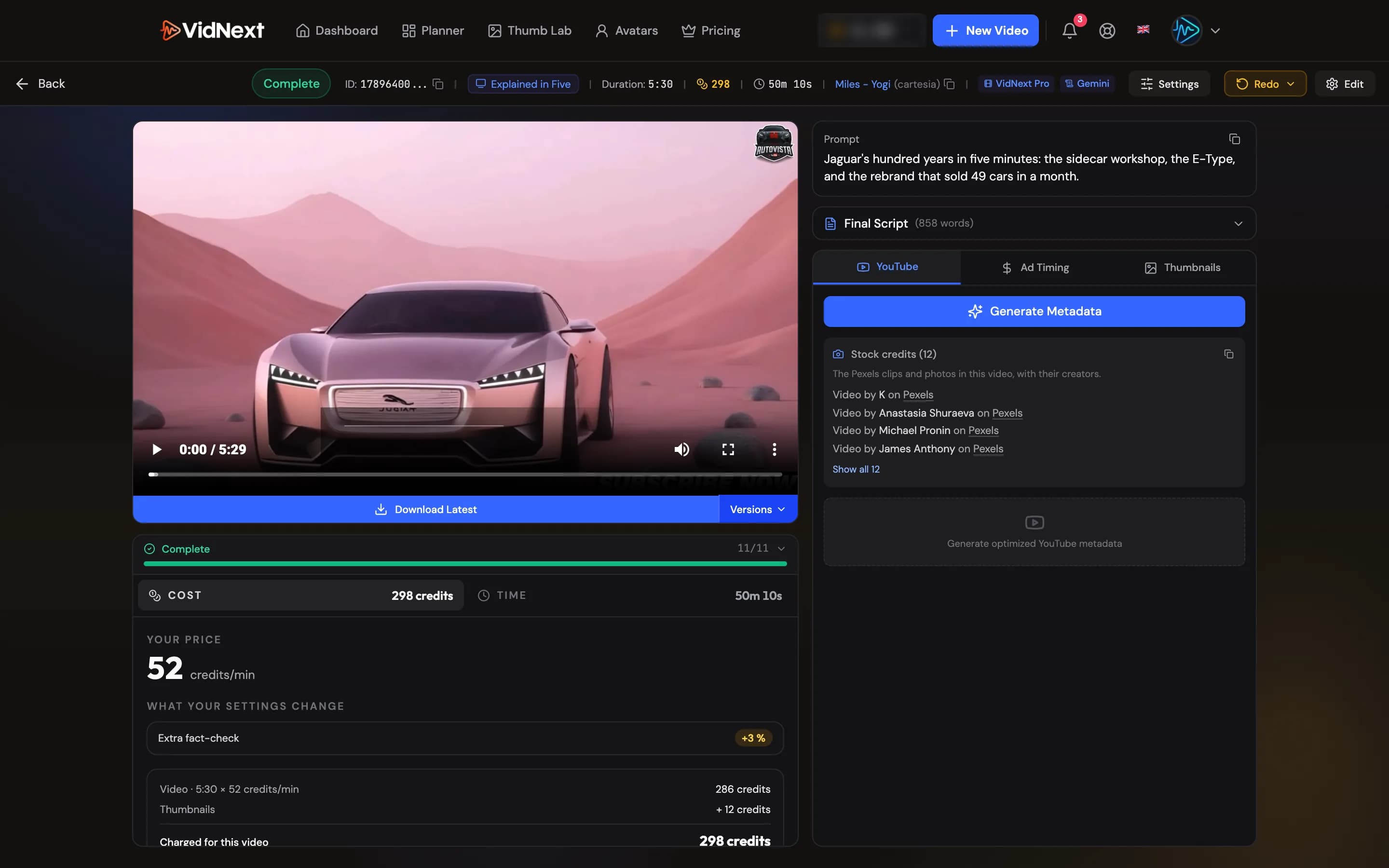Viewport: 1389px width, 868px height.
Task: Open the video player more options menu
Action: [x=774, y=449]
